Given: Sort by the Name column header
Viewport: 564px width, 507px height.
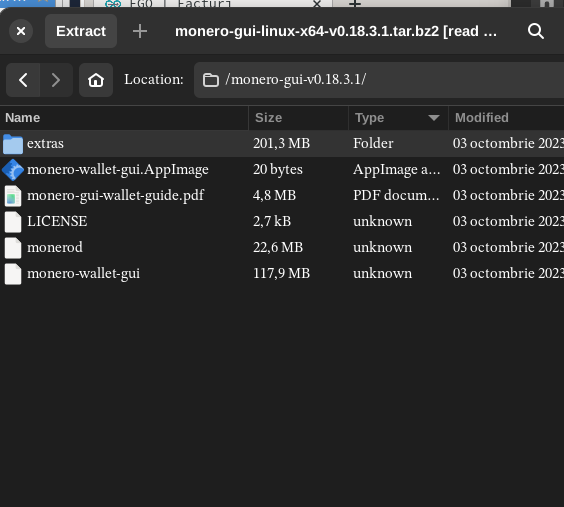Looking at the screenshot, I should pos(124,118).
